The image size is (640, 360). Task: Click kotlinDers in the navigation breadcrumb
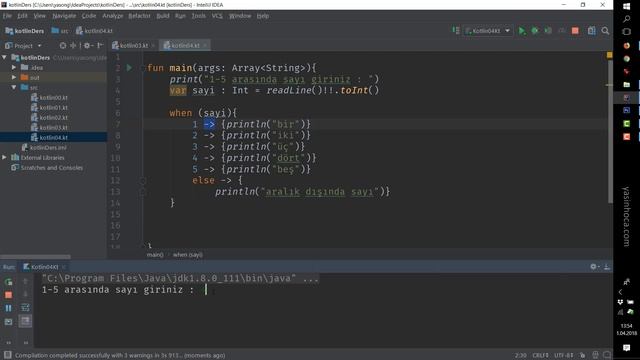(x=25, y=31)
